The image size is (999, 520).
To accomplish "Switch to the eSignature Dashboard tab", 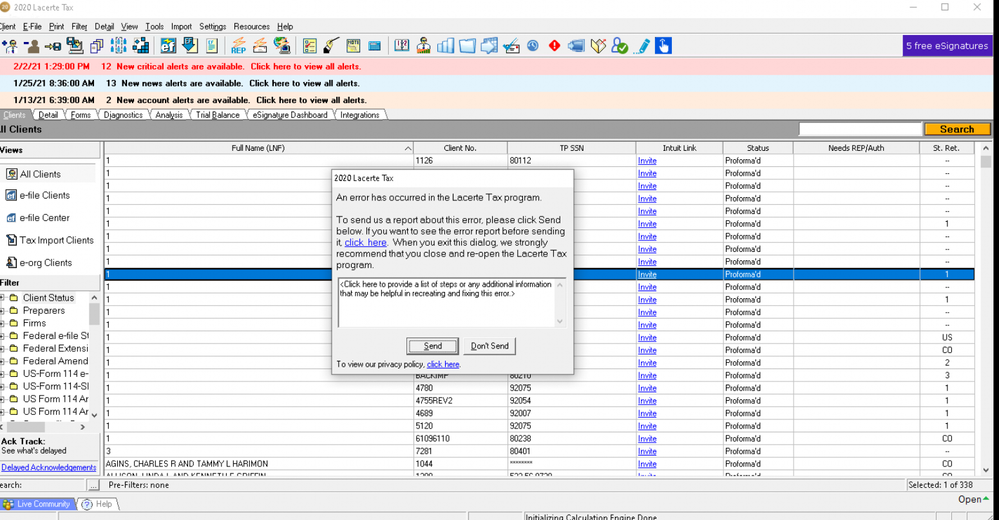I will [x=290, y=115].
